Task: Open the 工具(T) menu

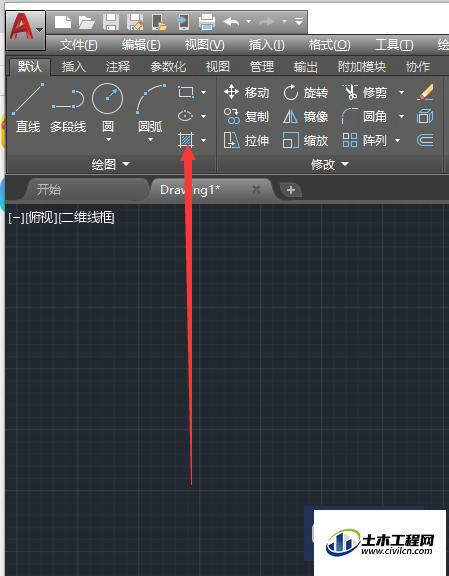Action: [x=394, y=45]
